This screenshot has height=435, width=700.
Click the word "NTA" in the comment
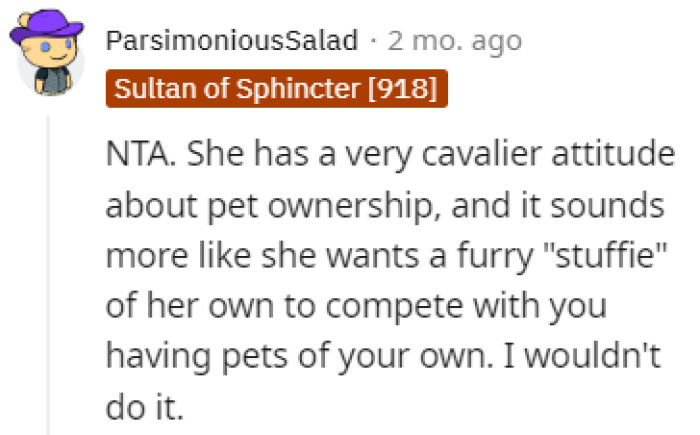coord(136,155)
